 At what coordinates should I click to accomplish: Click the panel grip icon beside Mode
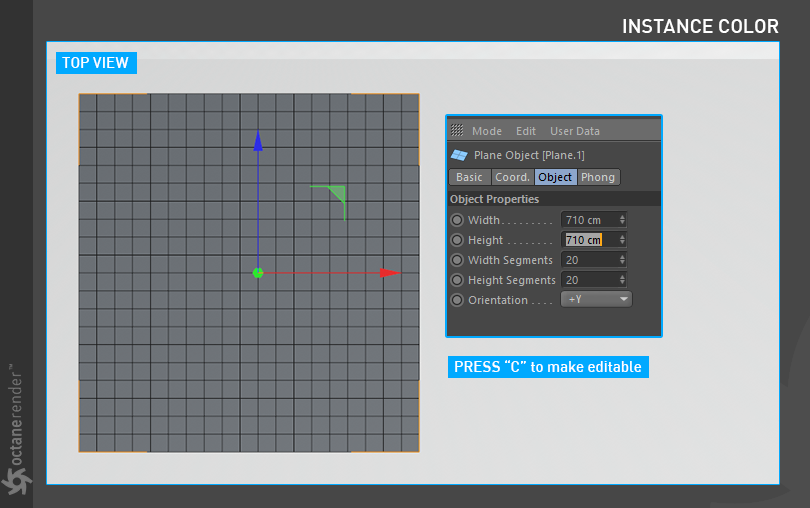(457, 131)
